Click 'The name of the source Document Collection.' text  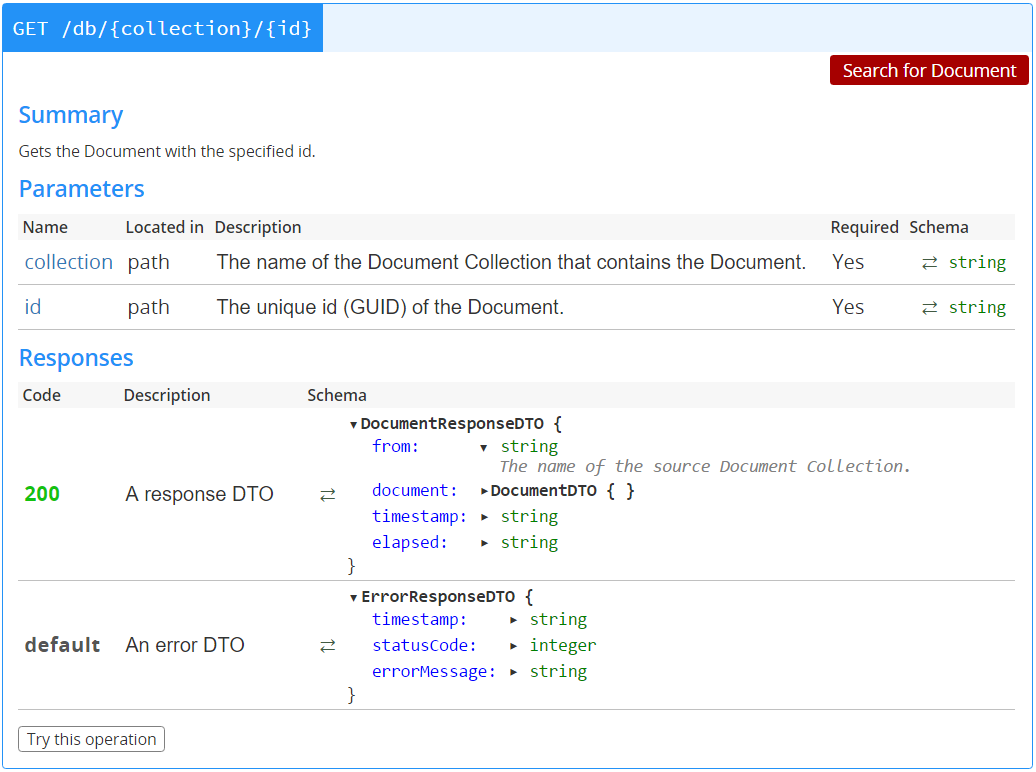[705, 467]
